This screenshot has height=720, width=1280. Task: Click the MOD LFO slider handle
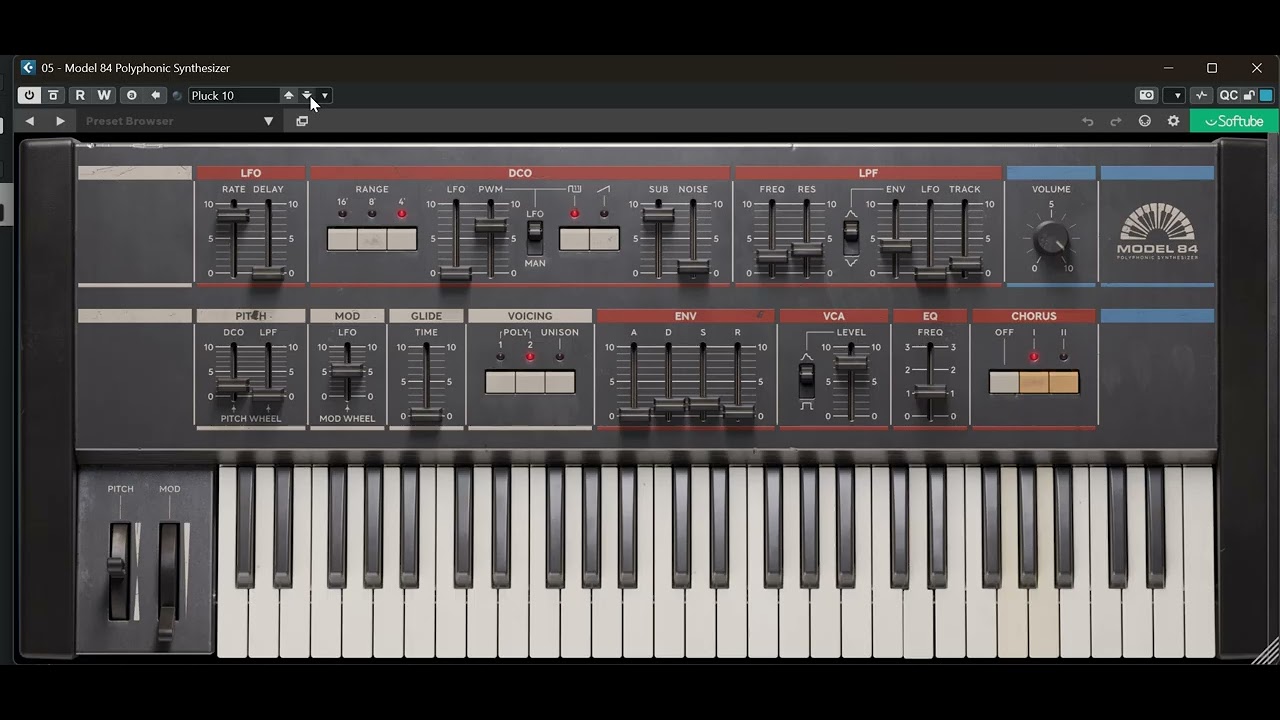coord(347,370)
